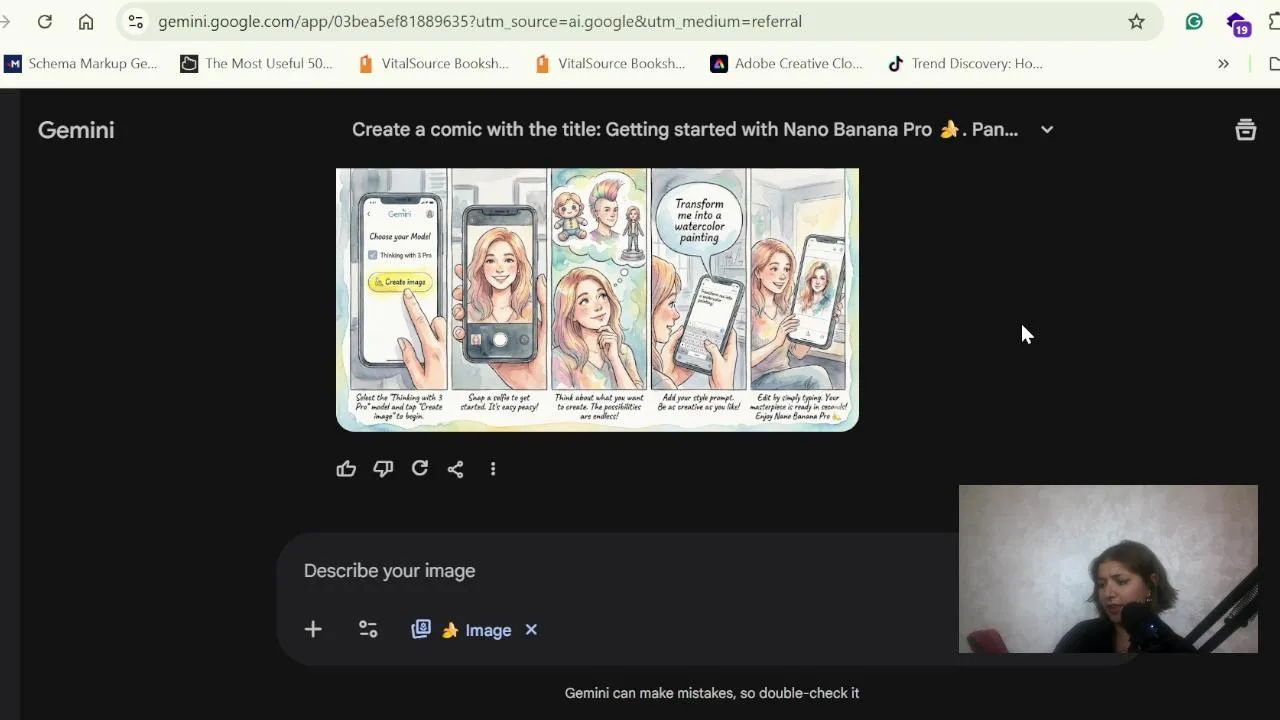The width and height of the screenshot is (1280, 720).
Task: Click the Gemini logo text
Action: coord(76,130)
